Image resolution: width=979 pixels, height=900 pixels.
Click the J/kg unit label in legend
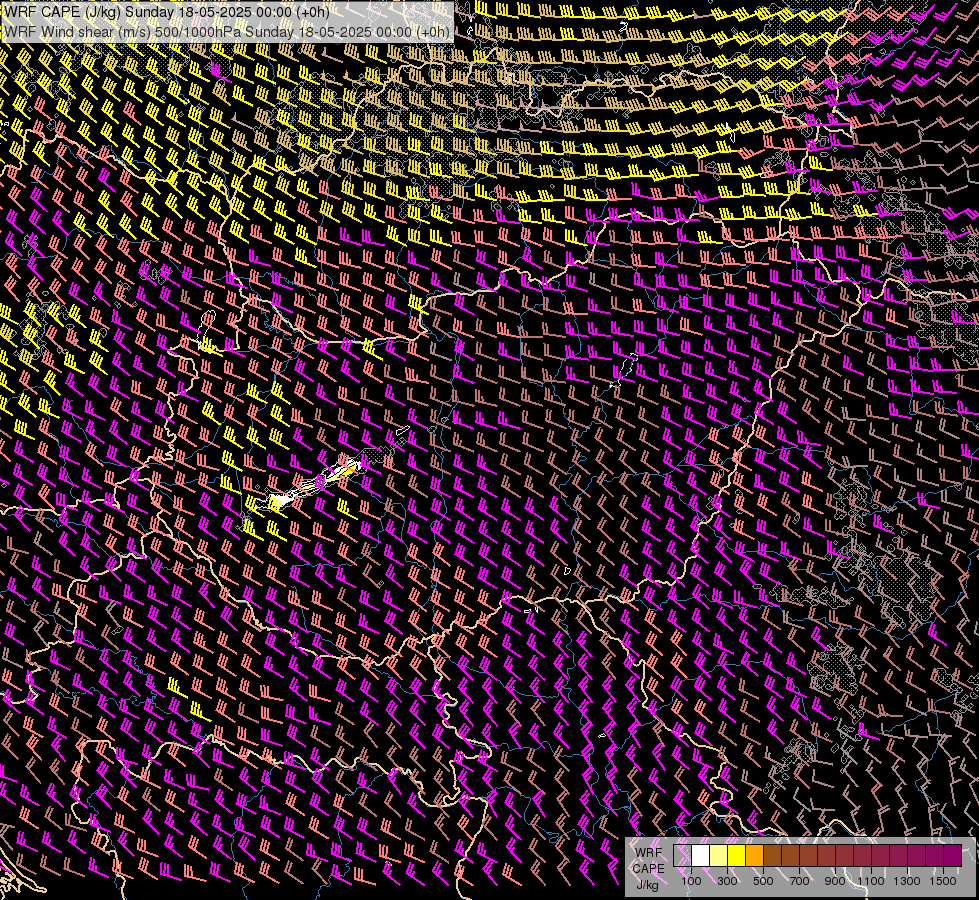[x=647, y=885]
